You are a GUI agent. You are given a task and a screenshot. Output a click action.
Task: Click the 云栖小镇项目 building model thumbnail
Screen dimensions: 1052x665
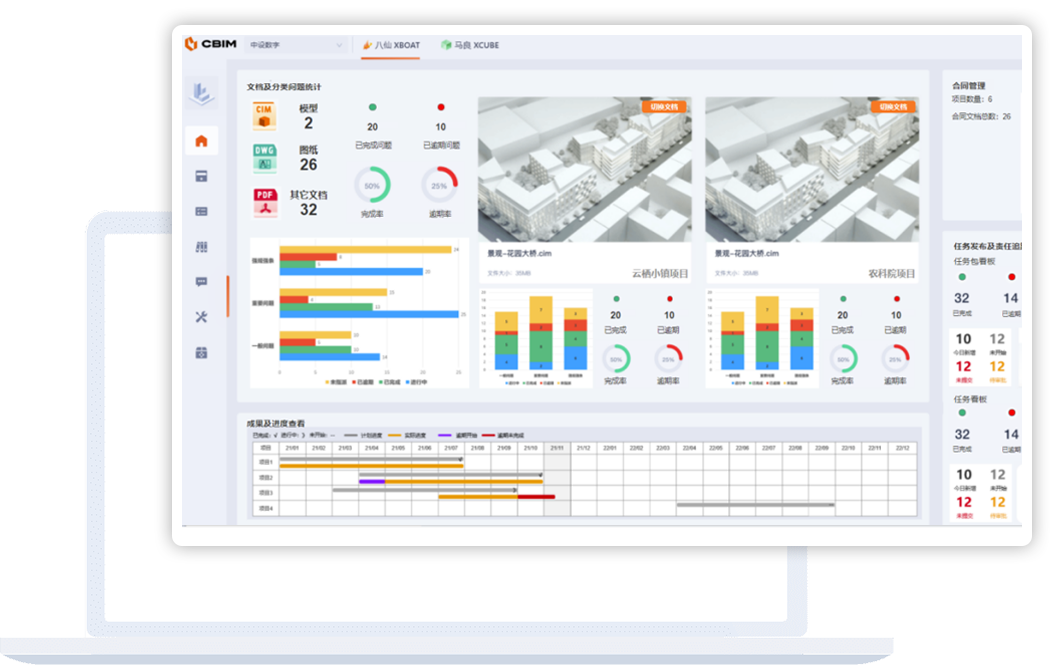[584, 170]
